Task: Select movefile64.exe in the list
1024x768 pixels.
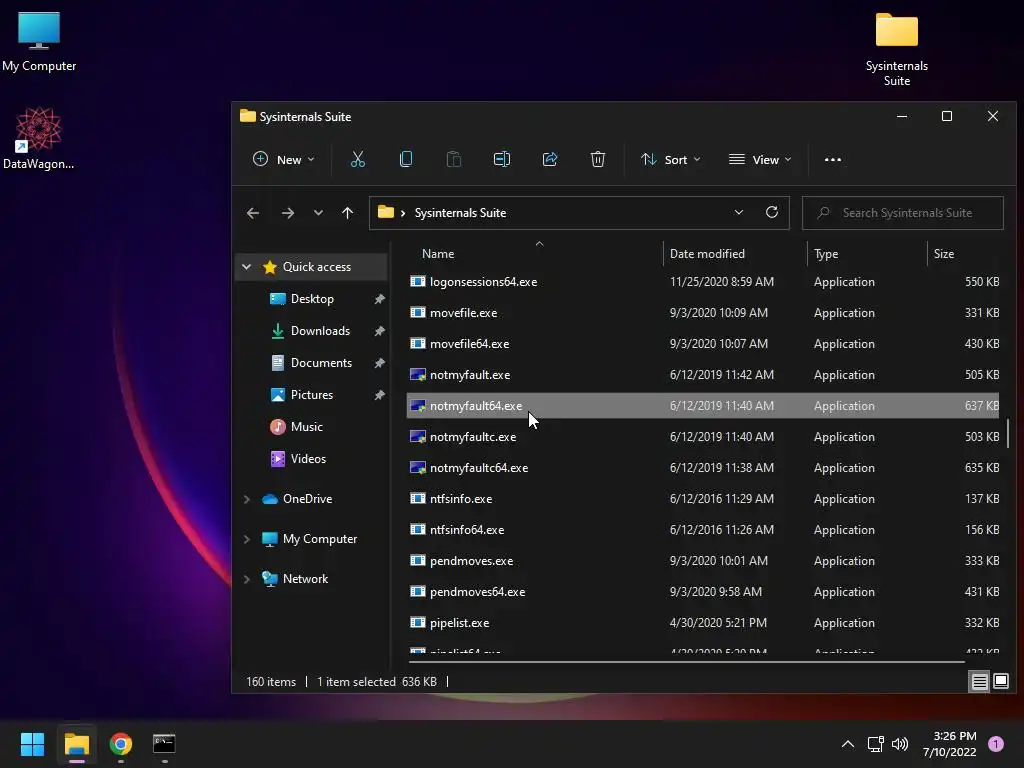Action: (703, 344)
